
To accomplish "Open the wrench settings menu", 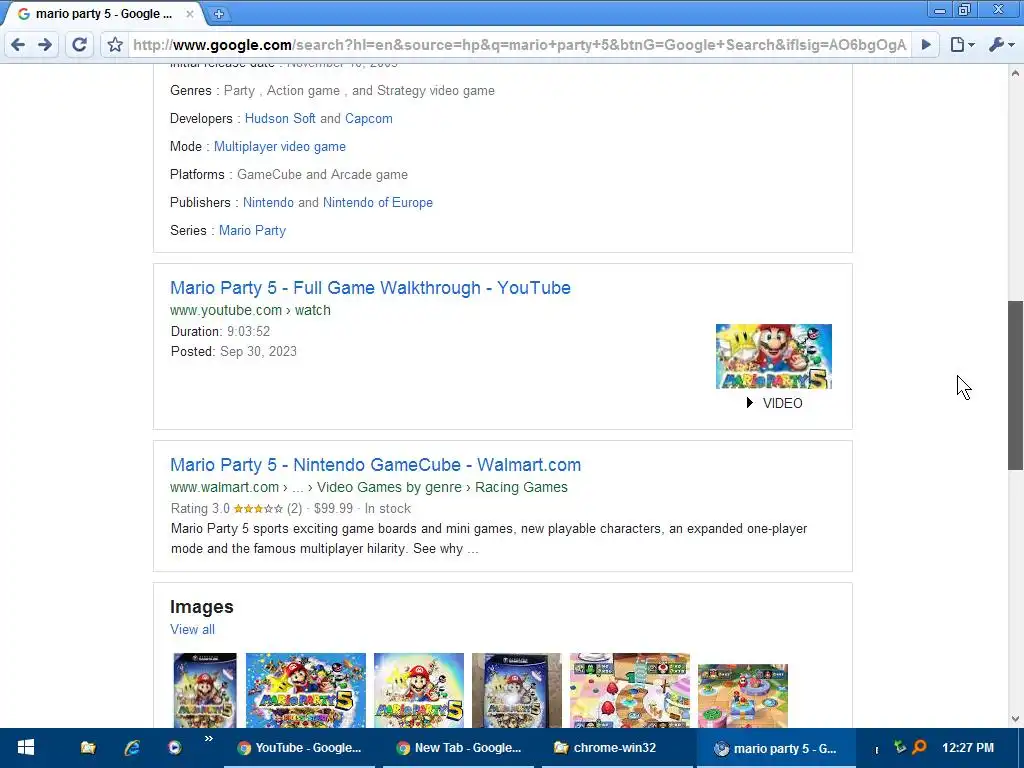I will 1001,44.
